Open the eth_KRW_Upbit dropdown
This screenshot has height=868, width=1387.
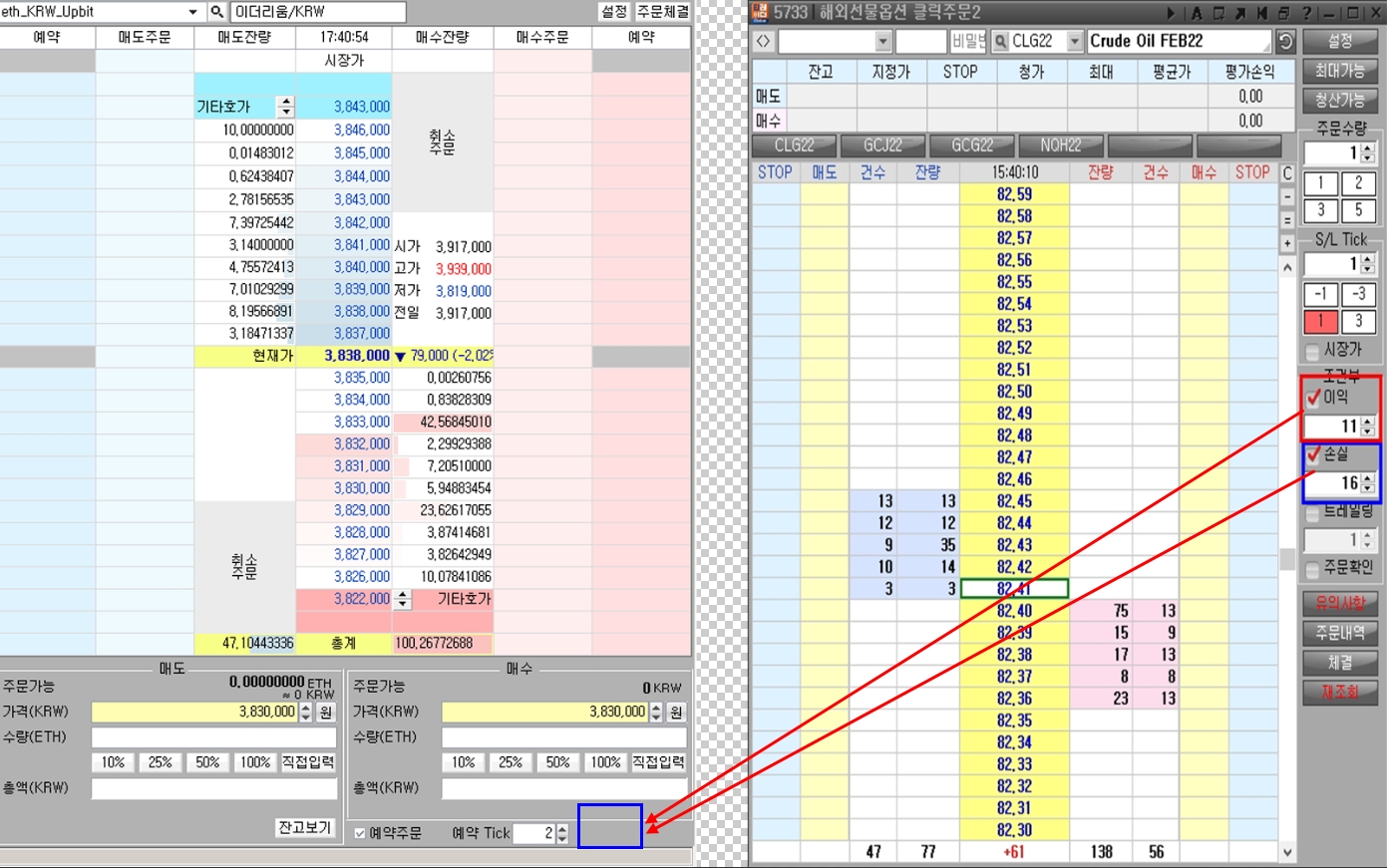(x=192, y=12)
